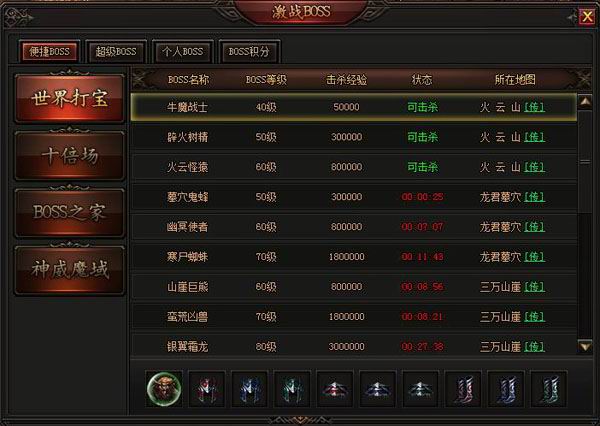Click the red armor drop icon

pos(207,388)
